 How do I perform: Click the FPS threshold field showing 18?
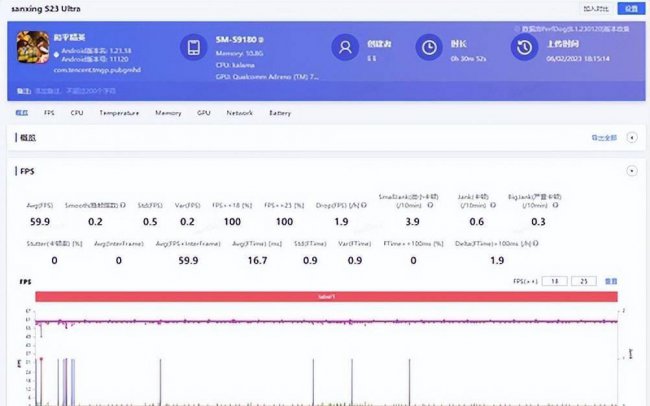554,281
